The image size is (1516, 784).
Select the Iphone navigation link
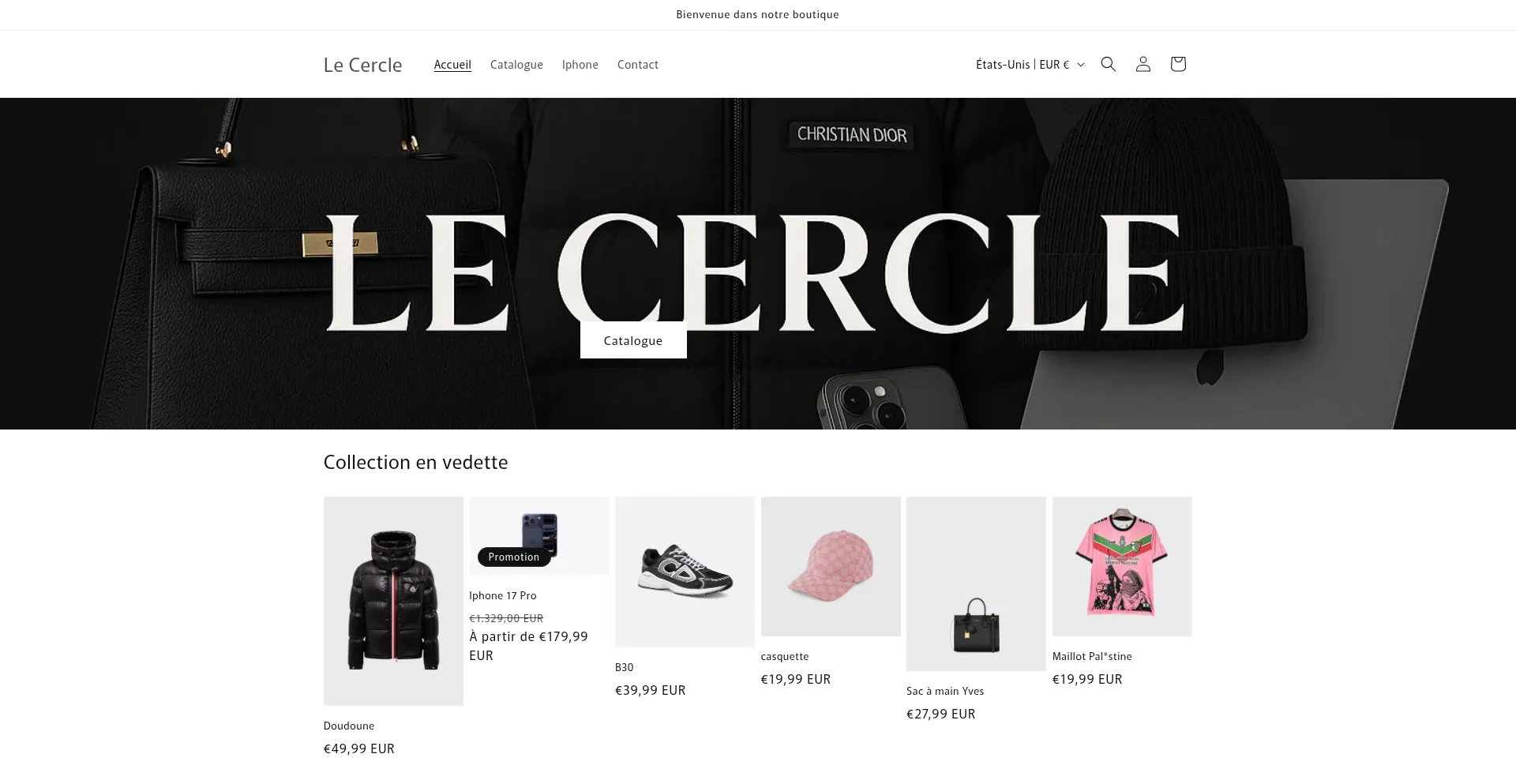coord(580,65)
